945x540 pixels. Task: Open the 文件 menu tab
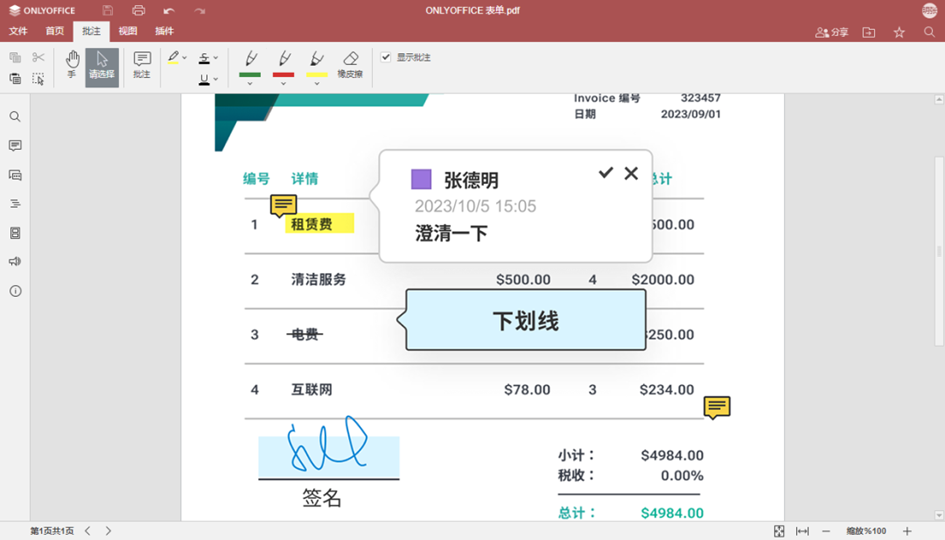[18, 31]
